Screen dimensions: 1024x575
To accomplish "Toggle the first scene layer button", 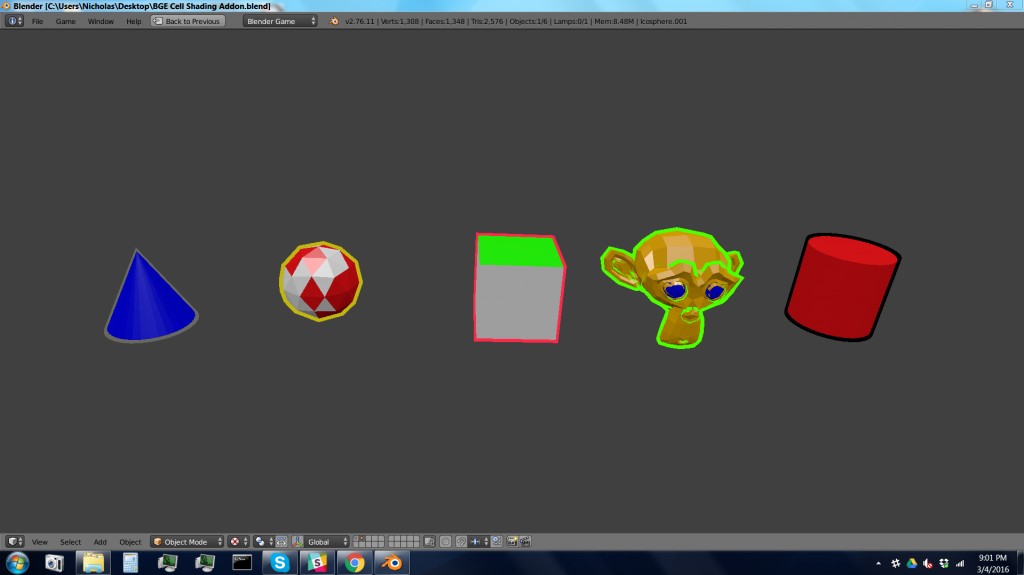I will tap(357, 539).
